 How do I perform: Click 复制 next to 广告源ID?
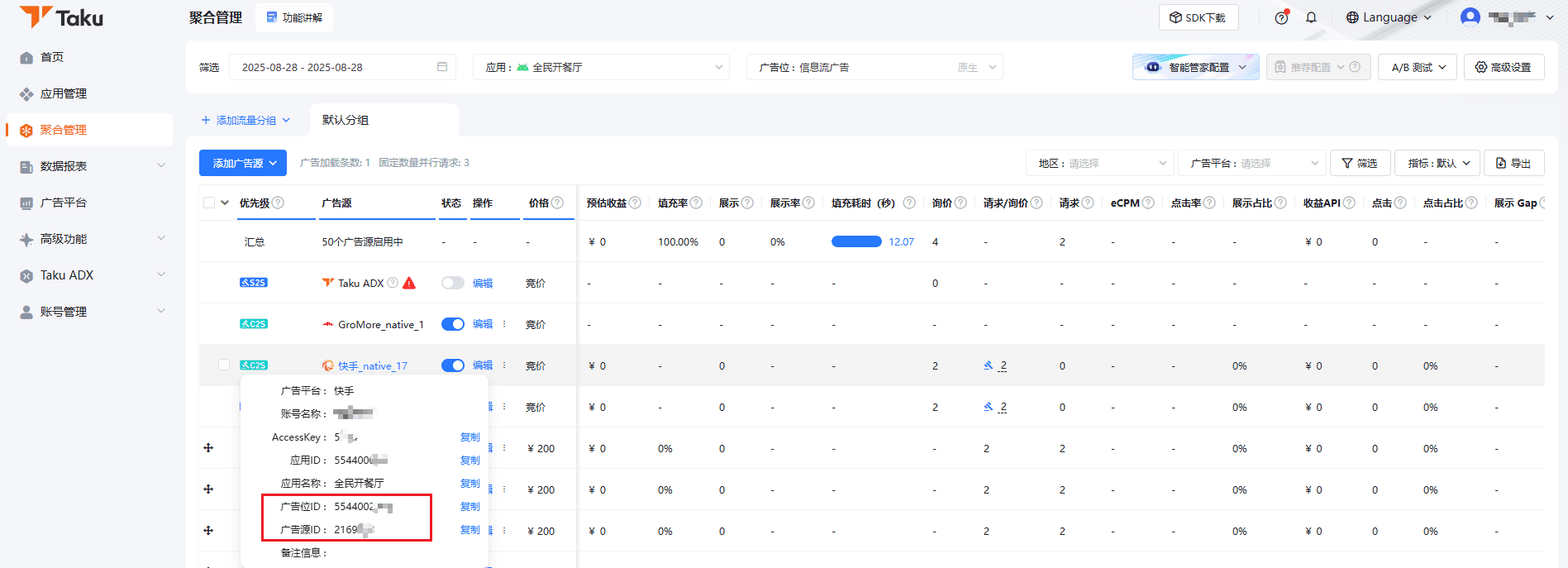(x=470, y=529)
